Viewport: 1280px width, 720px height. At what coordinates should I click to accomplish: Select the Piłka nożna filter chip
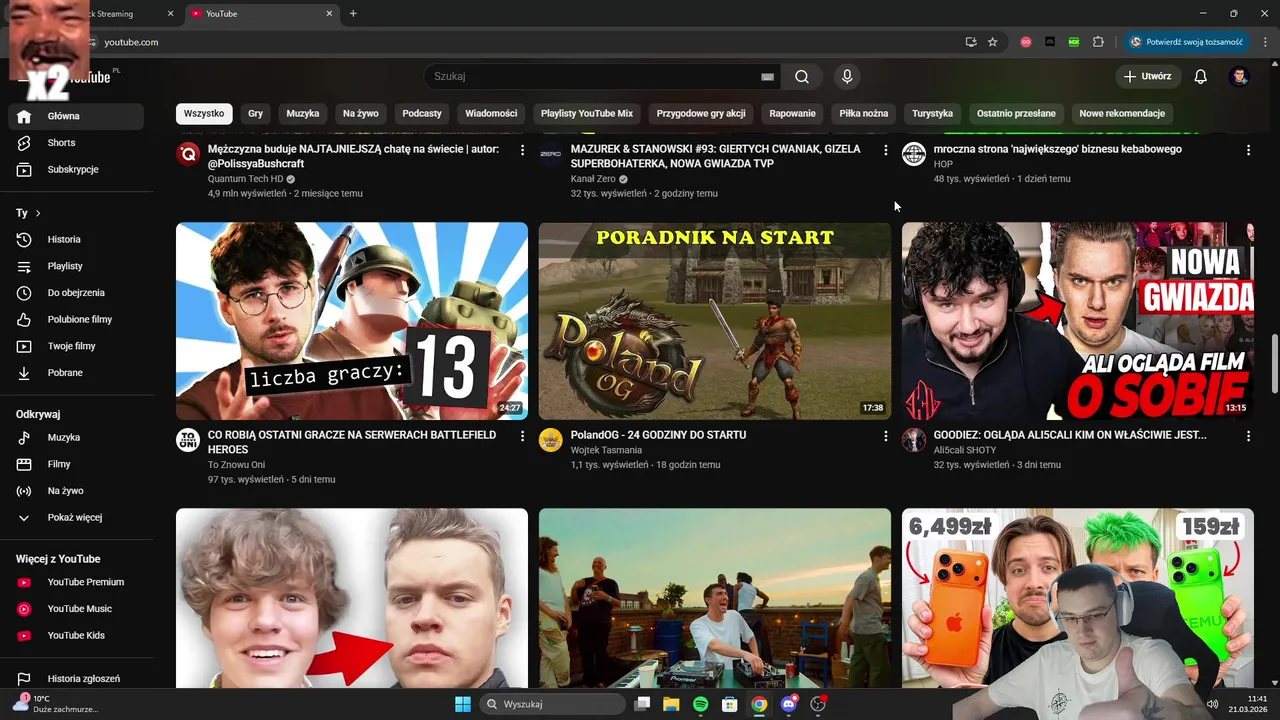pos(864,113)
